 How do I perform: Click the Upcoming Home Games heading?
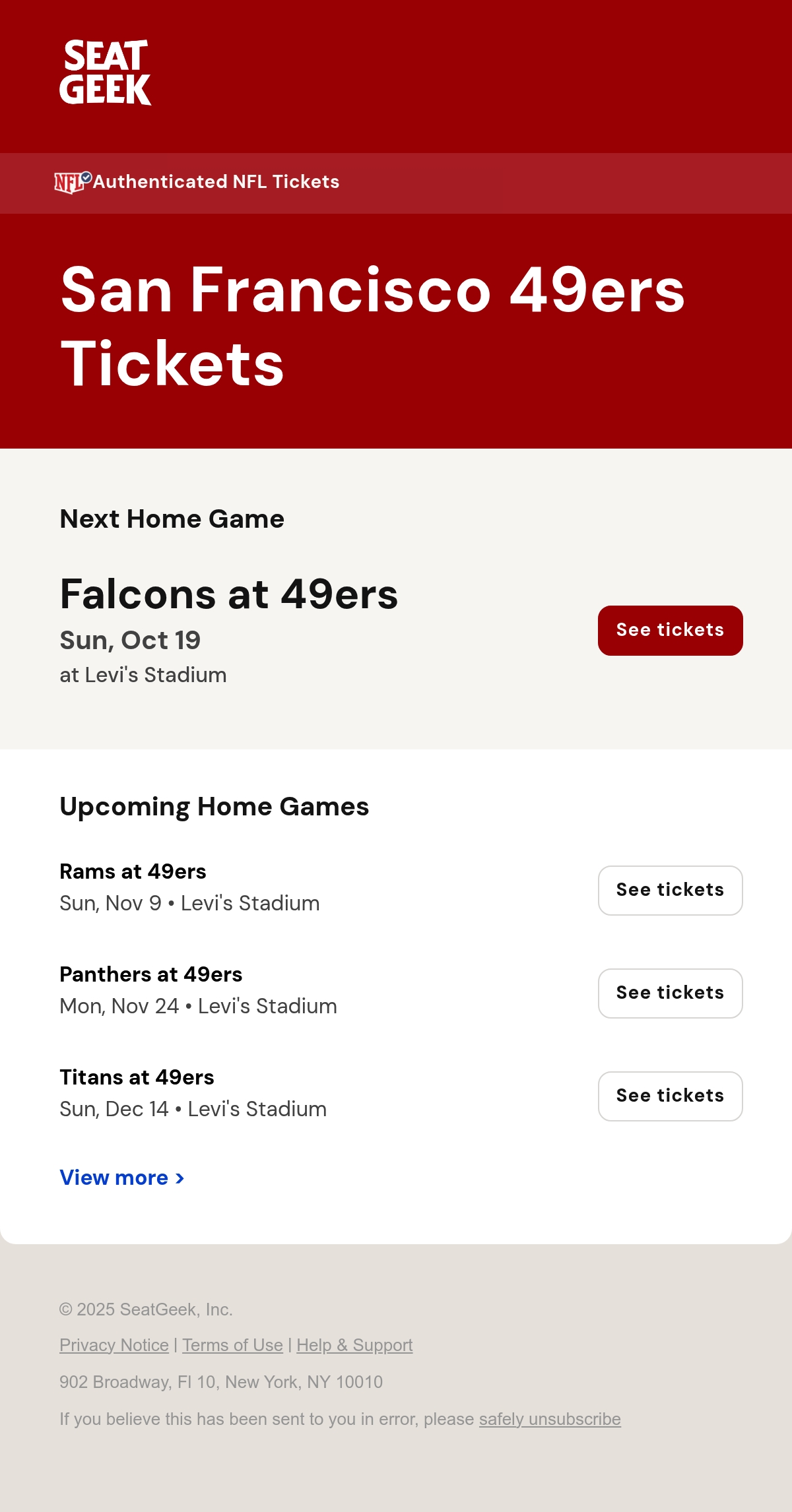click(214, 807)
